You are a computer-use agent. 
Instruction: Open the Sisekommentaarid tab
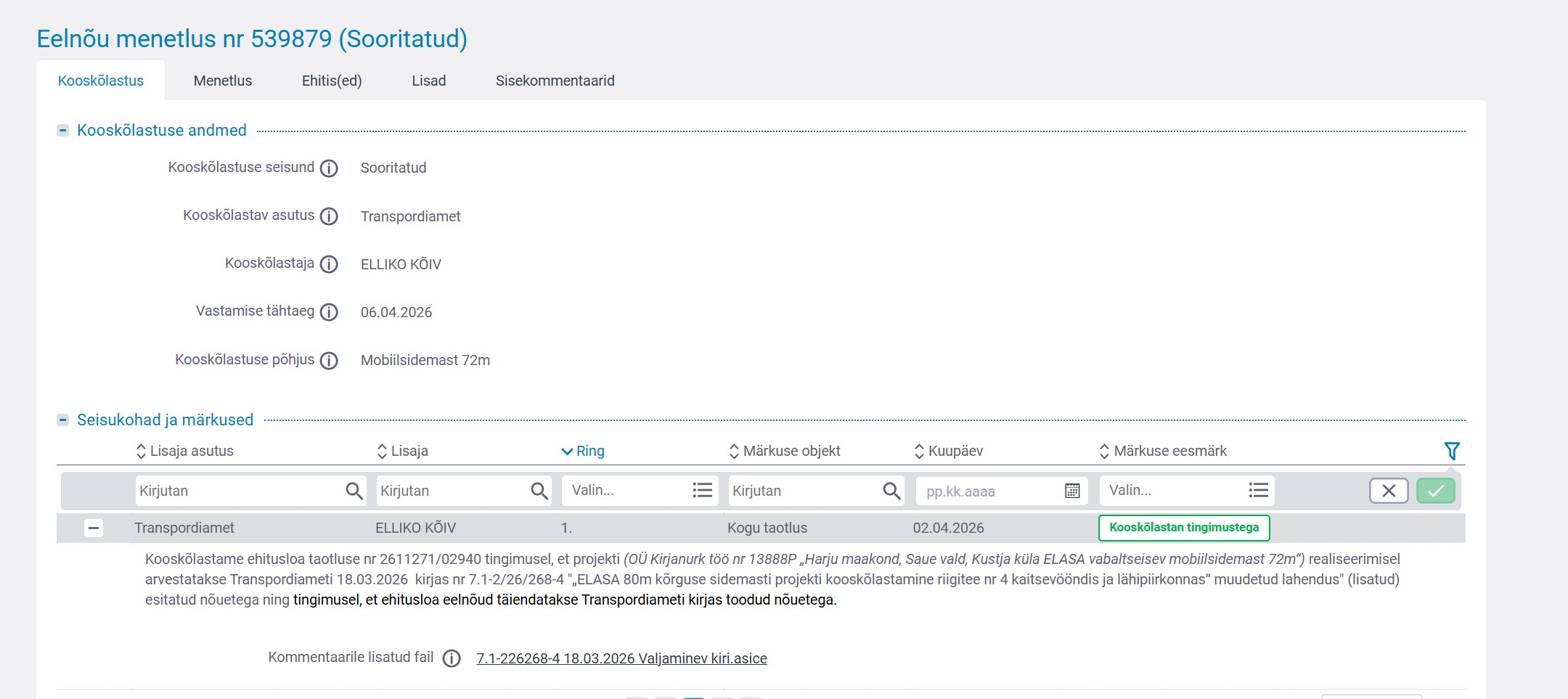pos(555,81)
